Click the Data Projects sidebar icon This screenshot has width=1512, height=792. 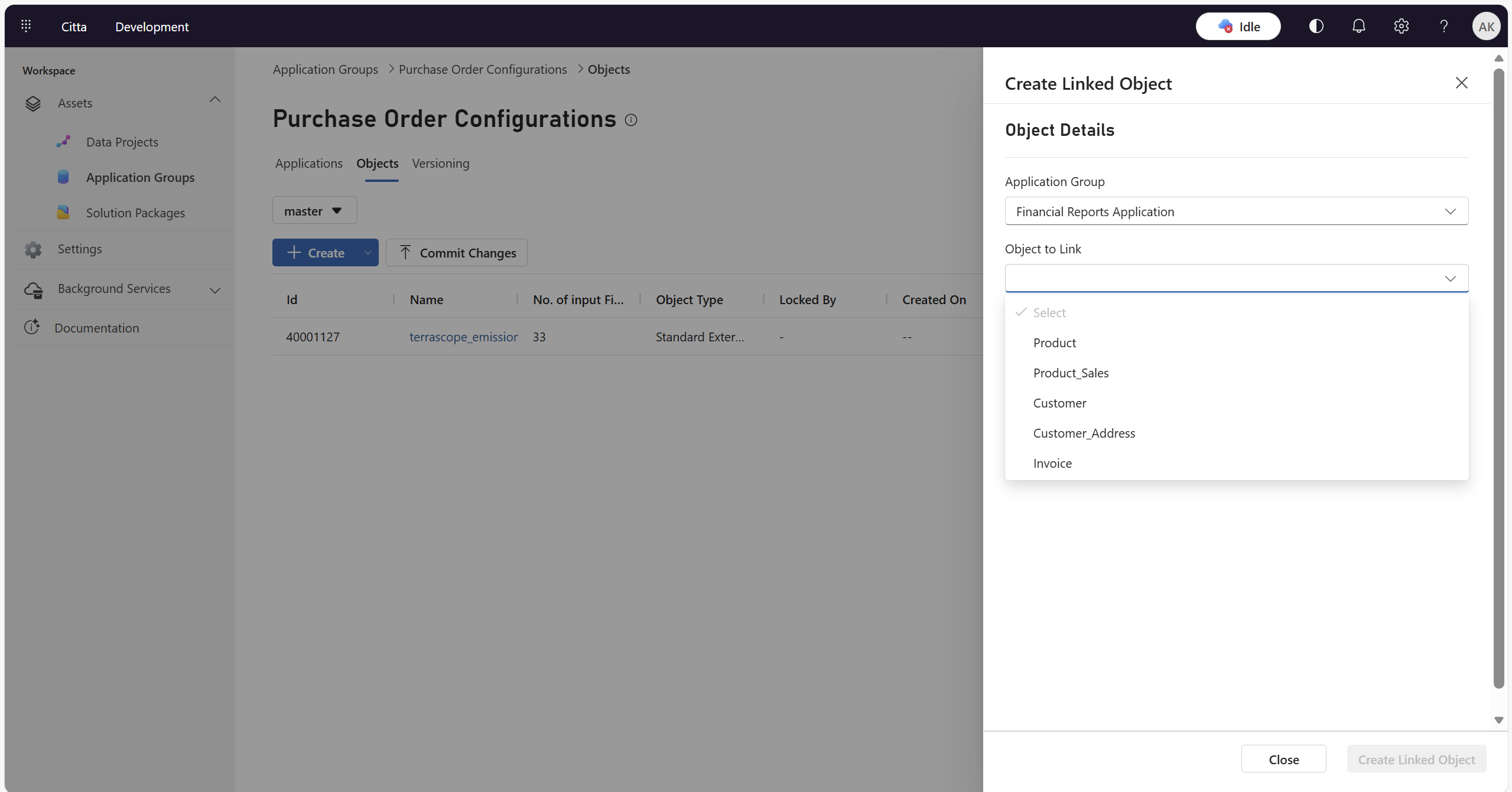coord(63,142)
